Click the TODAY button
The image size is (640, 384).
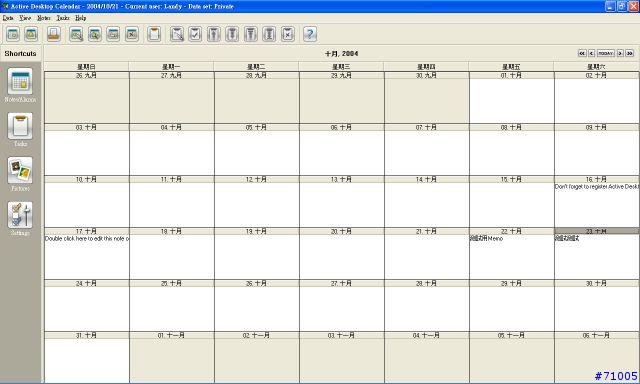point(606,53)
